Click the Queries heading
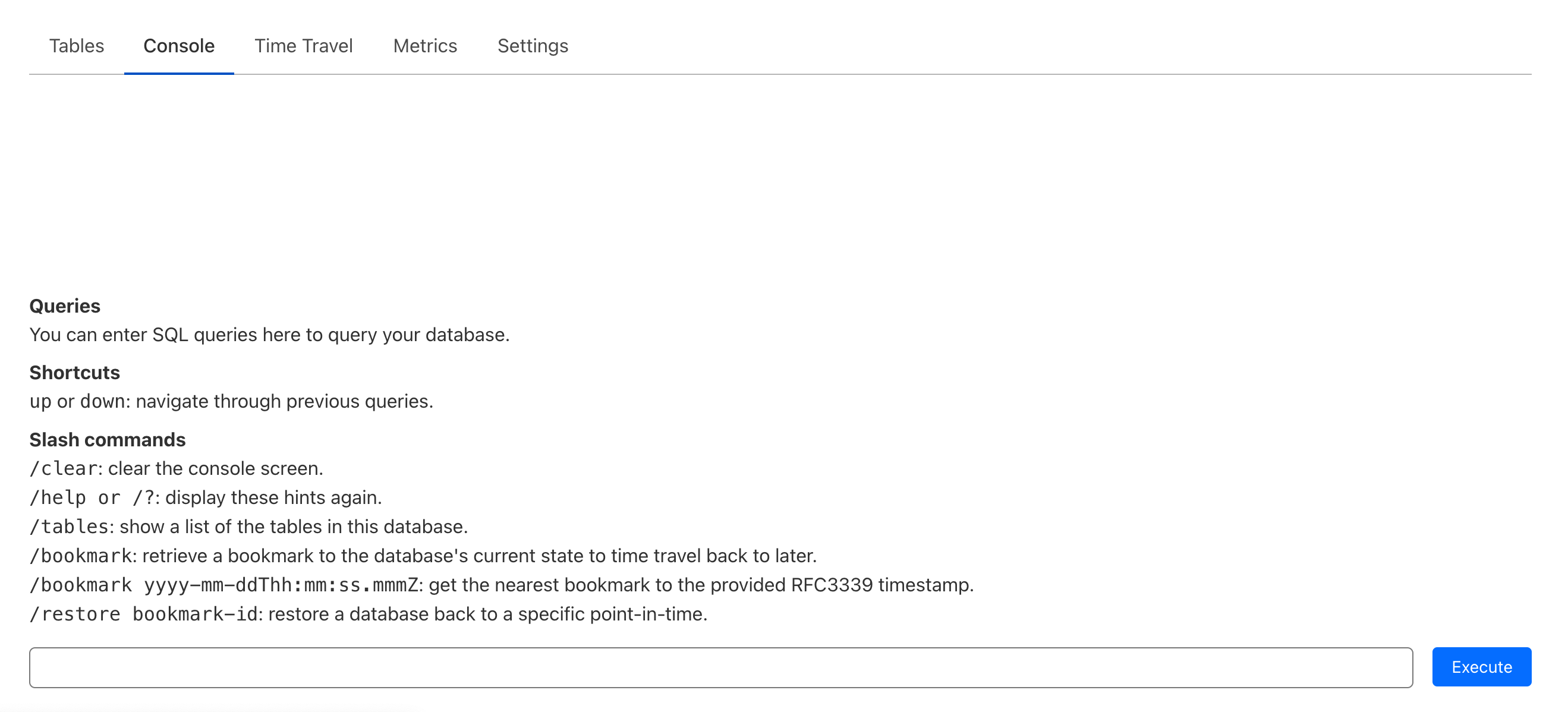1568x712 pixels. (x=65, y=305)
